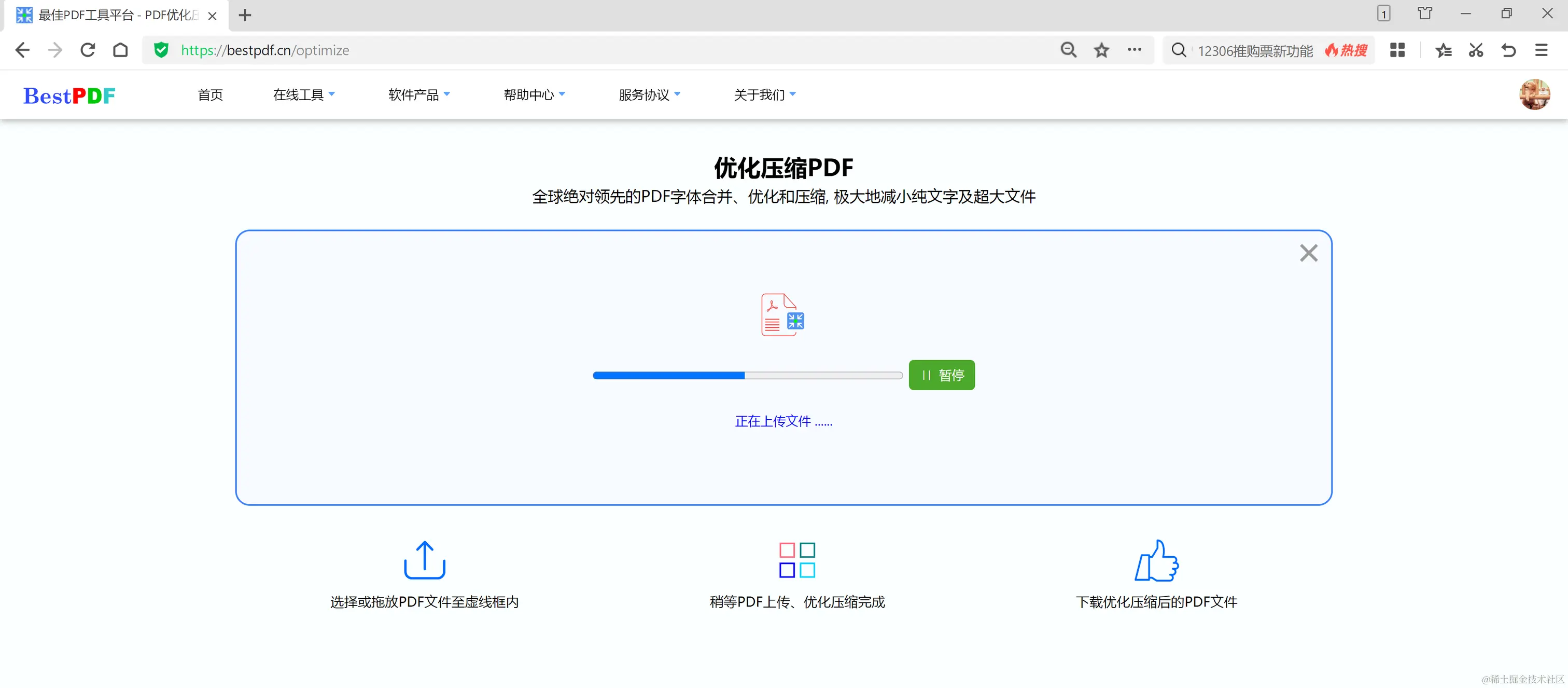Click the BestPDF logo link

click(x=69, y=95)
